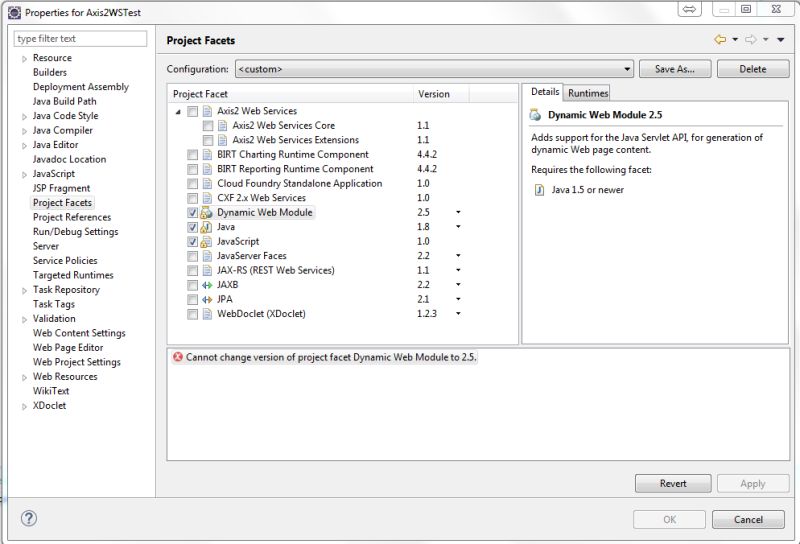Image resolution: width=800 pixels, height=544 pixels.
Task: Click the Version column header
Action: [x=441, y=94]
